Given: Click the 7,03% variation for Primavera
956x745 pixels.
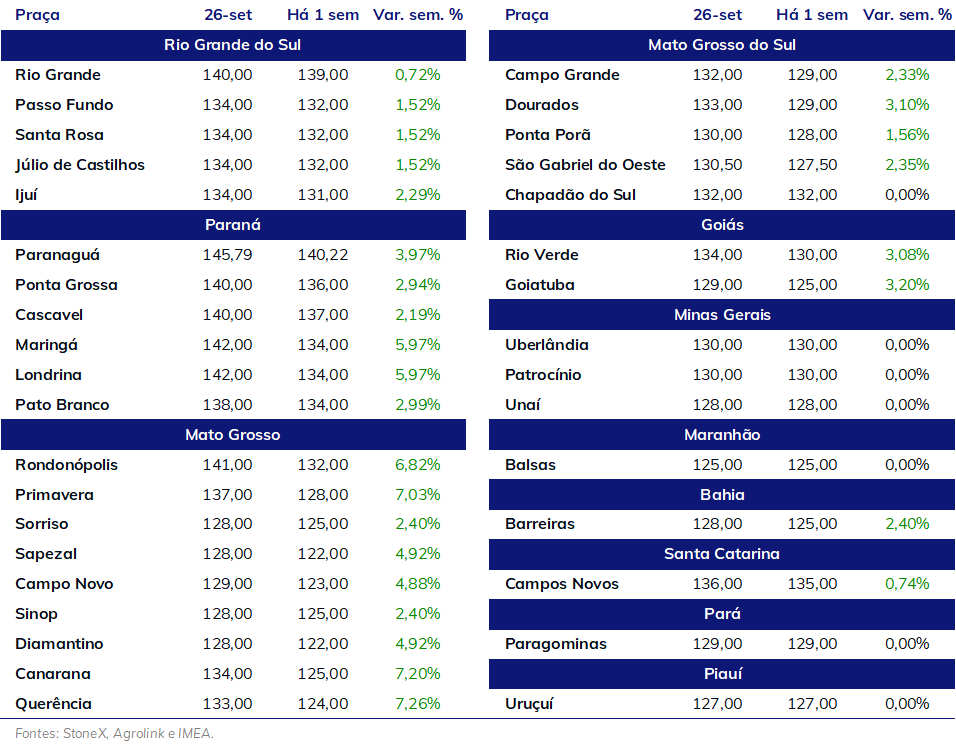Looking at the screenshot, I should [x=418, y=495].
